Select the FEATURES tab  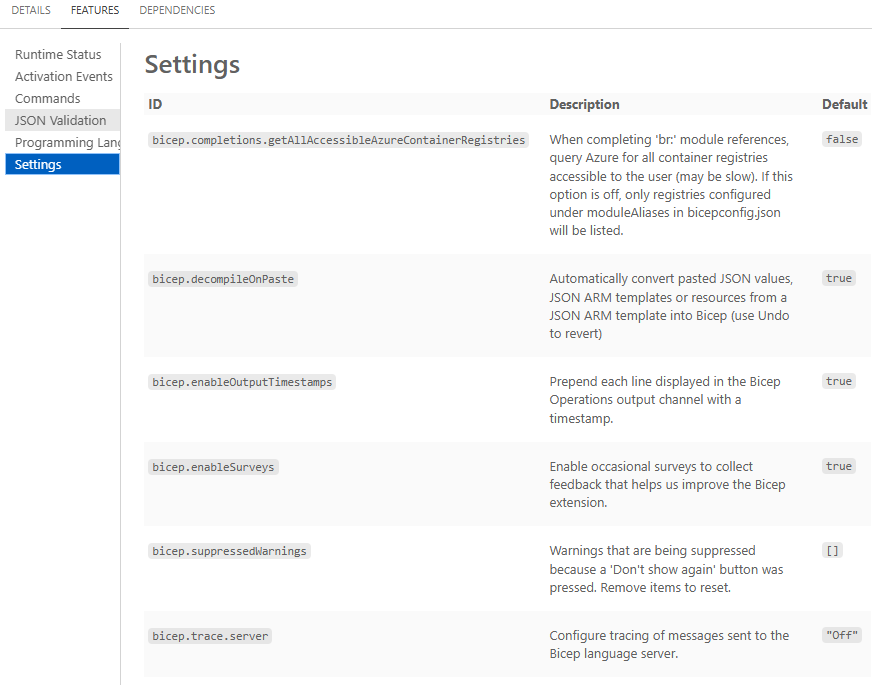[x=94, y=10]
